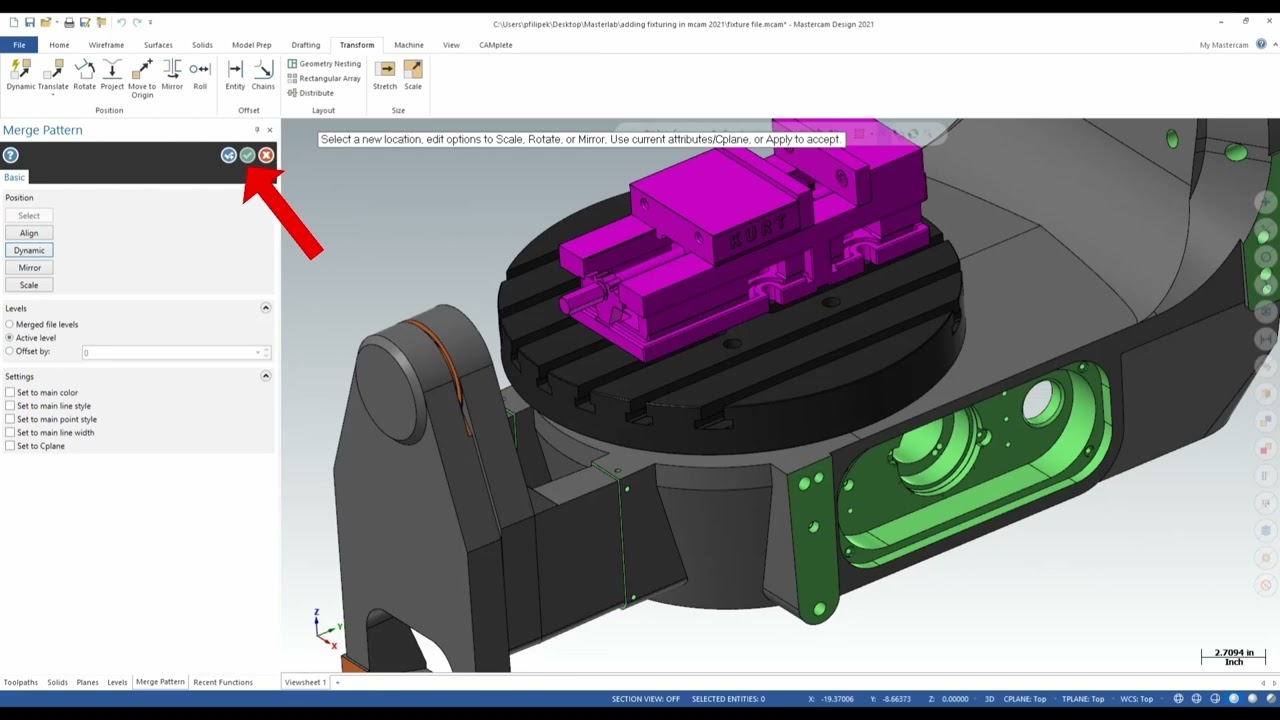Undo last action in quick access toolbar
This screenshot has height=720, width=1280.
click(x=121, y=22)
